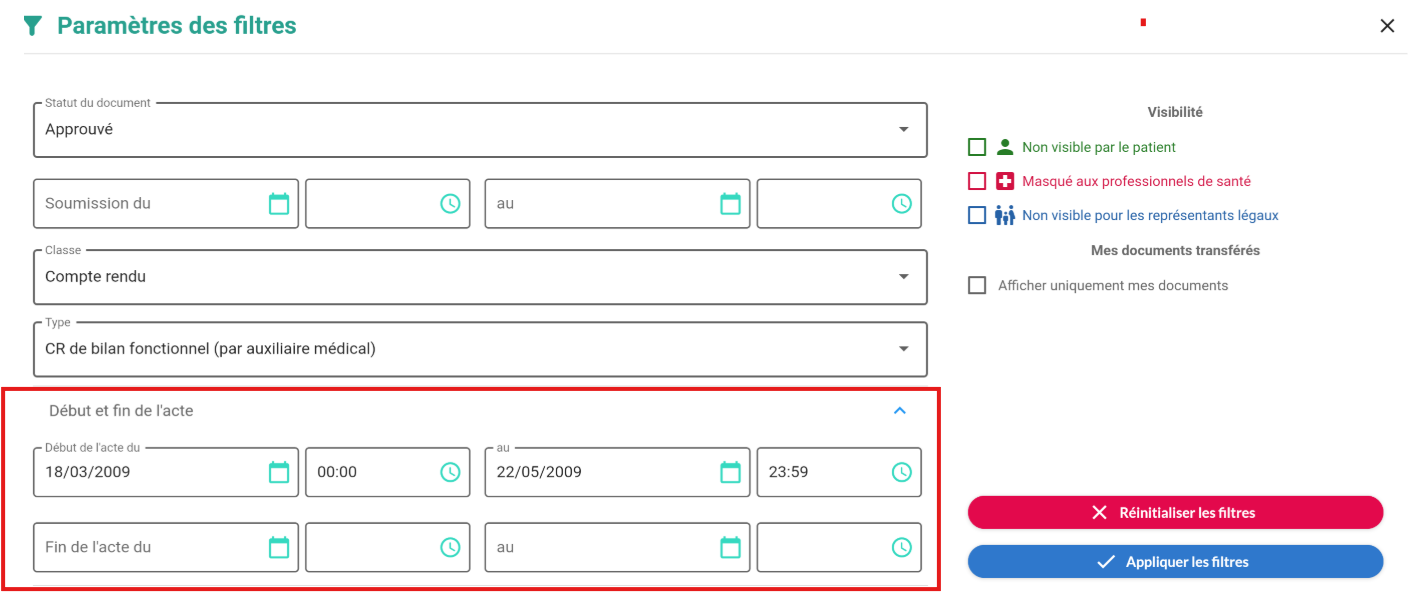Close the Paramètres des filtres dialog
This screenshot has height=597, width=1419.
click(x=1387, y=26)
